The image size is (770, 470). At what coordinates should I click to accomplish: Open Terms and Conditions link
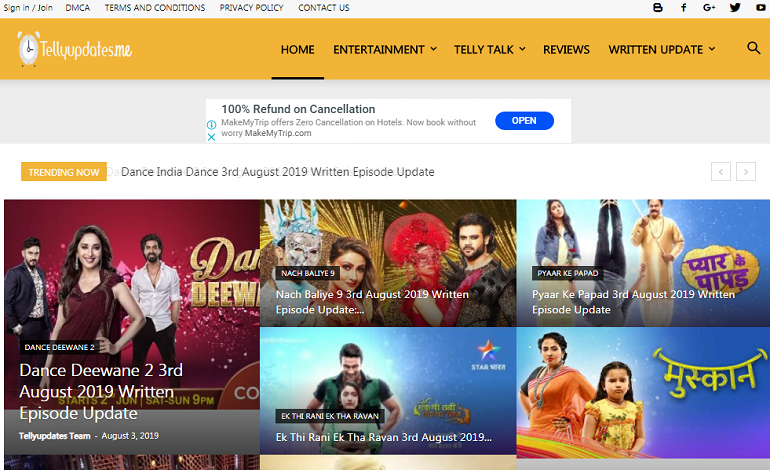coord(155,8)
